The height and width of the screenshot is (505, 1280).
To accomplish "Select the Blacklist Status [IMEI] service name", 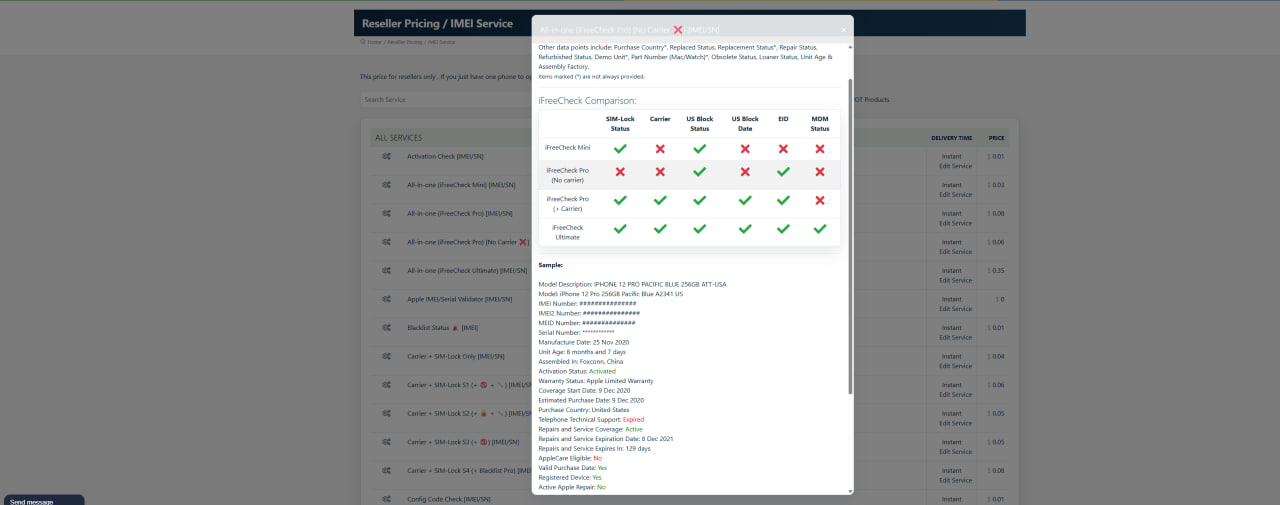I will (442, 327).
